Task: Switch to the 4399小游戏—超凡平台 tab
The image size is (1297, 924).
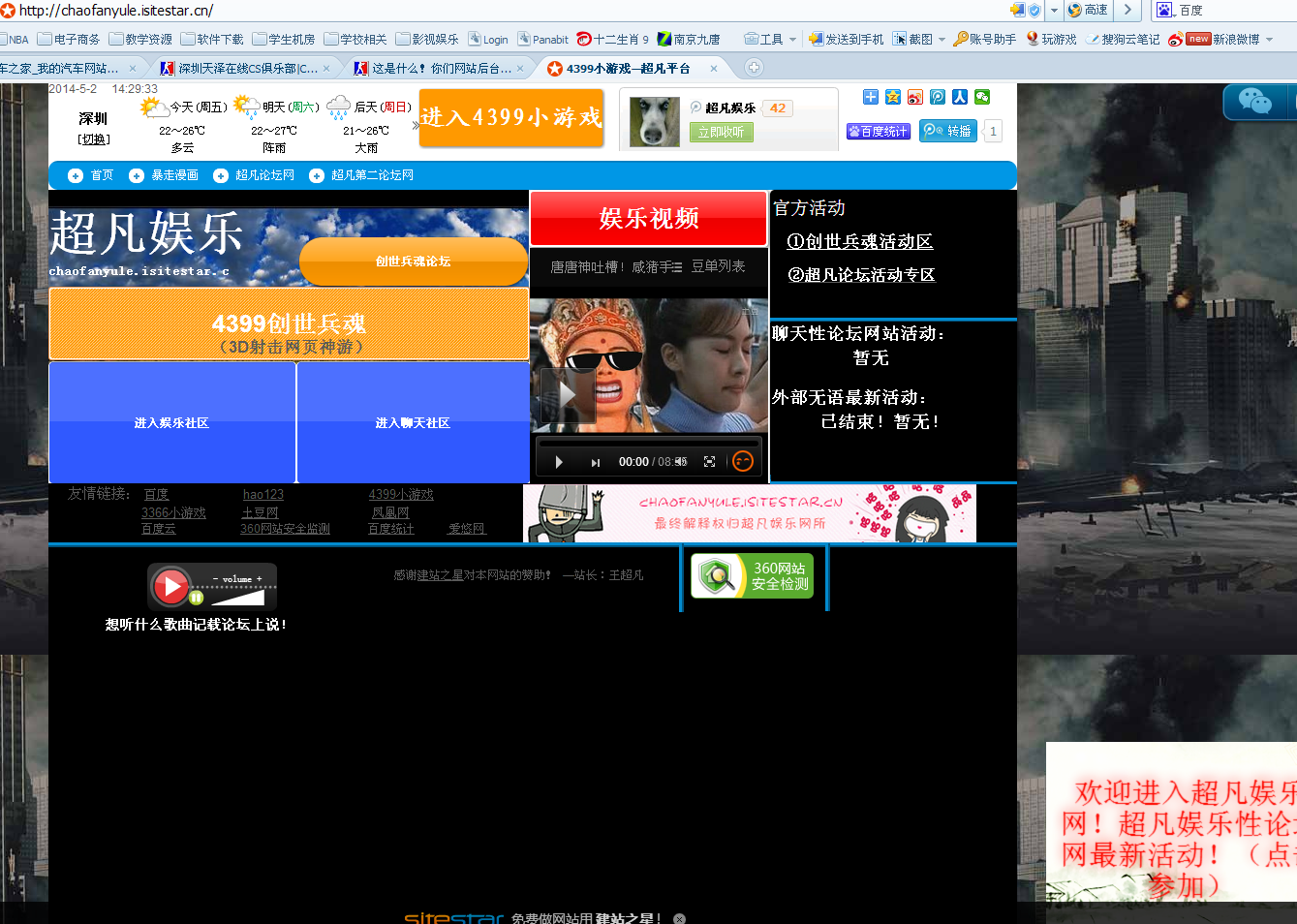Action: coord(630,69)
